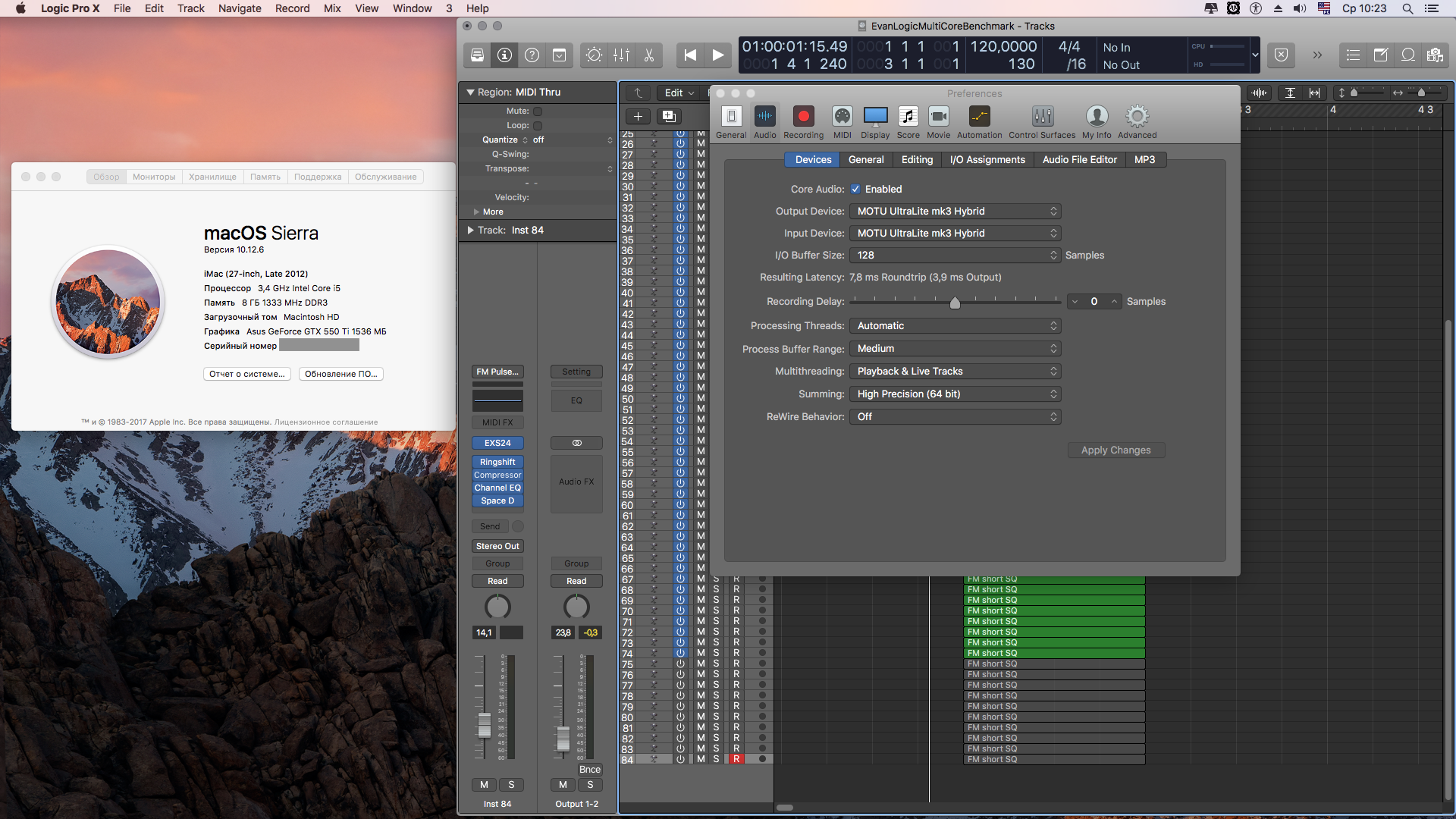The width and height of the screenshot is (1456, 819).
Task: Open Display preferences pane icon
Action: click(875, 122)
